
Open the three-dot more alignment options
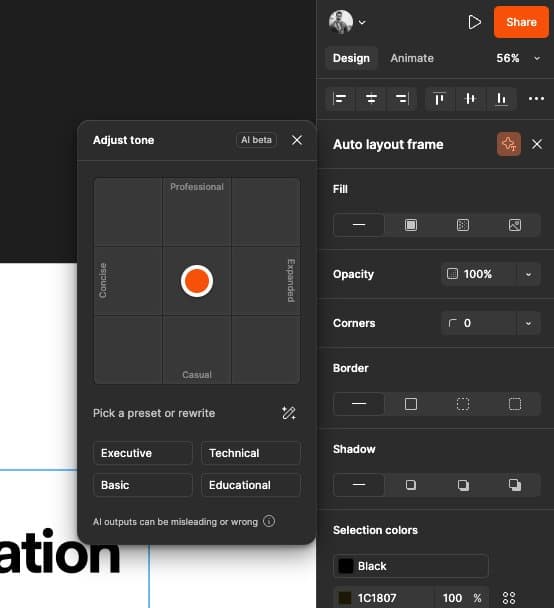(536, 98)
